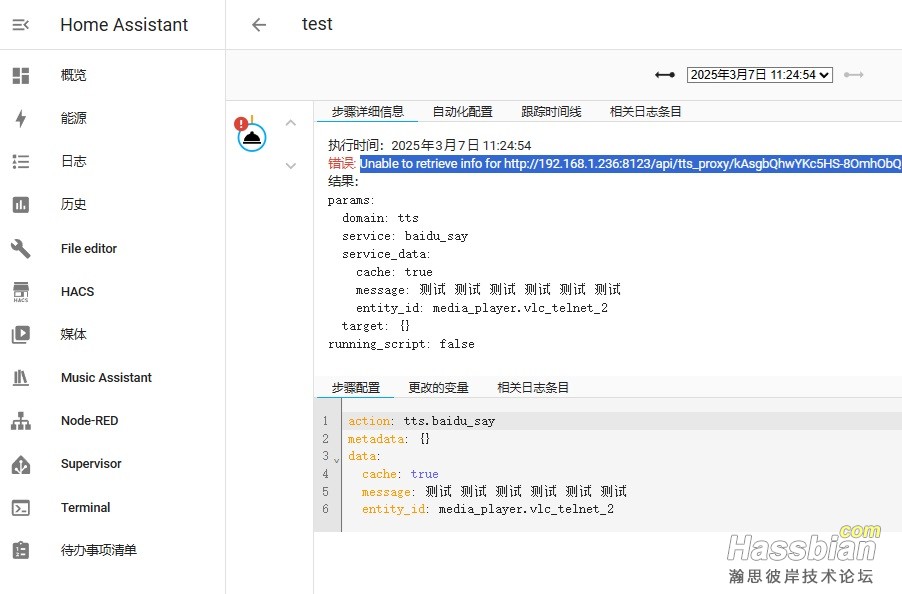Go to the older trace run arrow
Image resolution: width=902 pixels, height=594 pixels.
coord(665,75)
